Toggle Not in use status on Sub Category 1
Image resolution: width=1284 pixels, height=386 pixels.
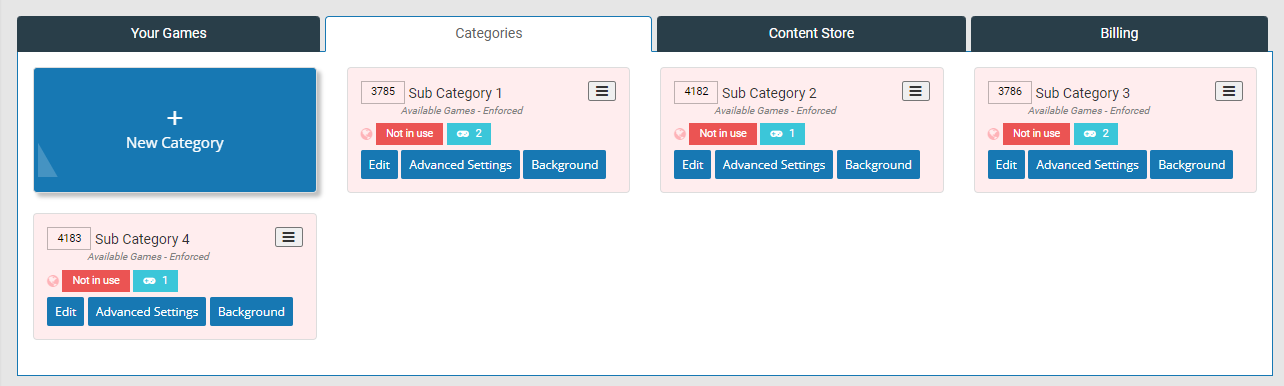[x=409, y=134]
